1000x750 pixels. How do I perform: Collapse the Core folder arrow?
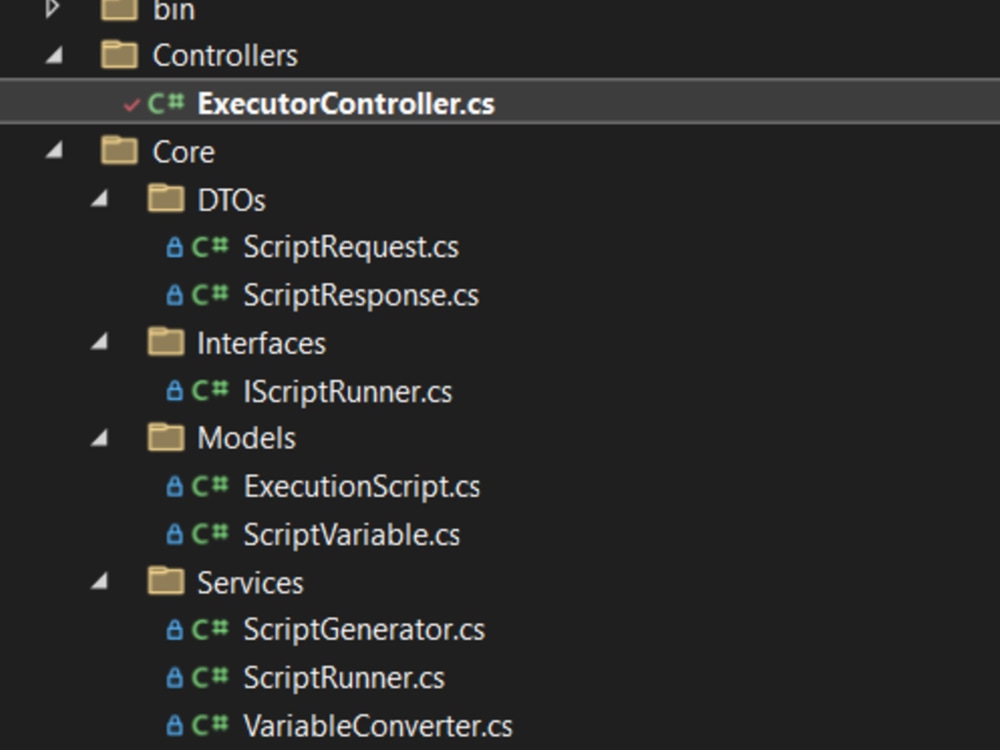tap(55, 151)
